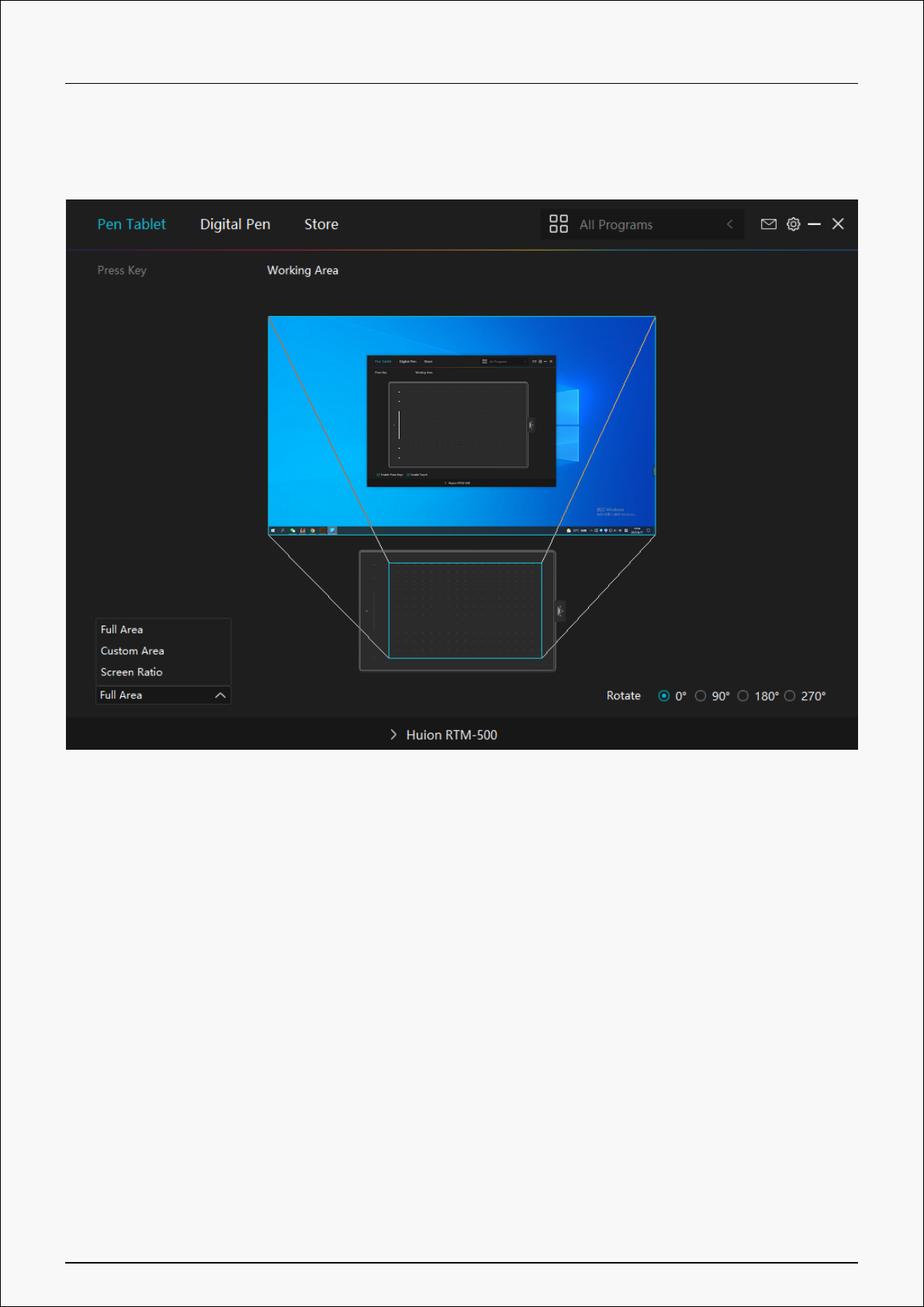Choose Full Area from the dropdown list
Screen dimensions: 924x1307
122,629
